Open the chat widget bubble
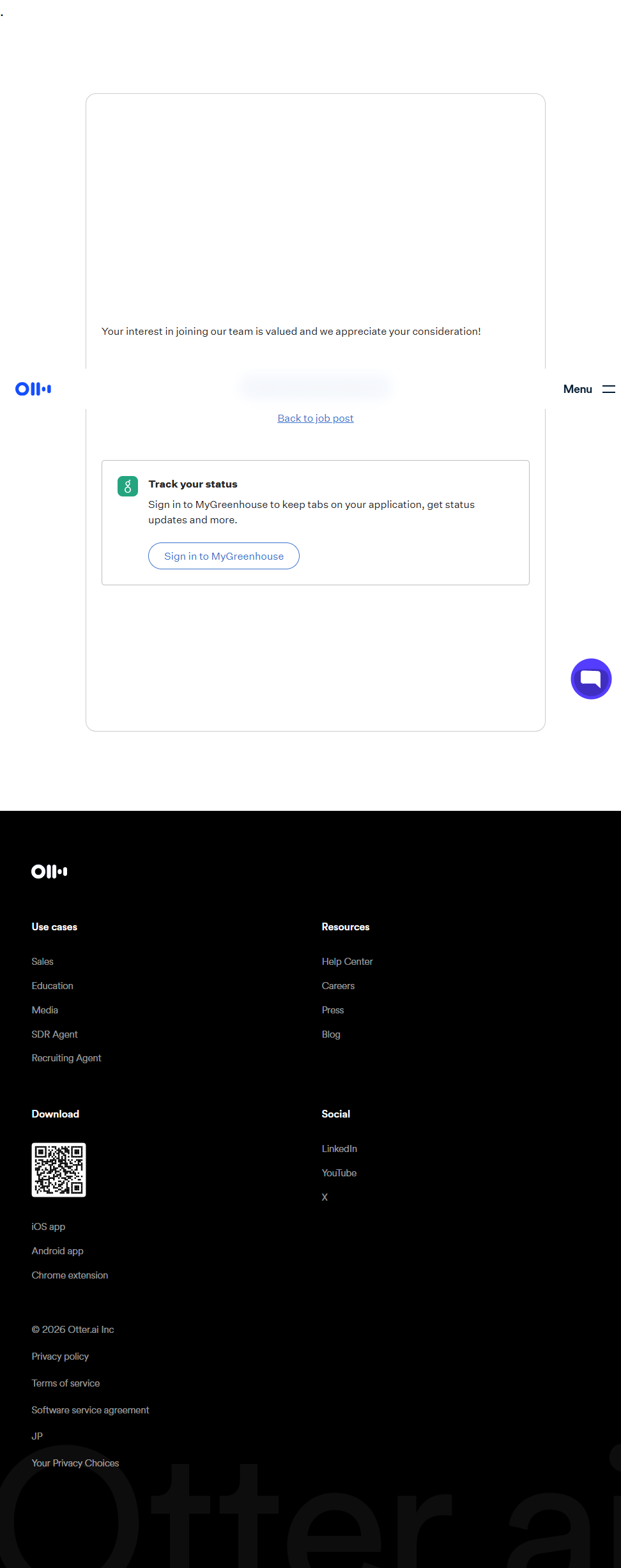This screenshot has width=621, height=1568. click(590, 679)
